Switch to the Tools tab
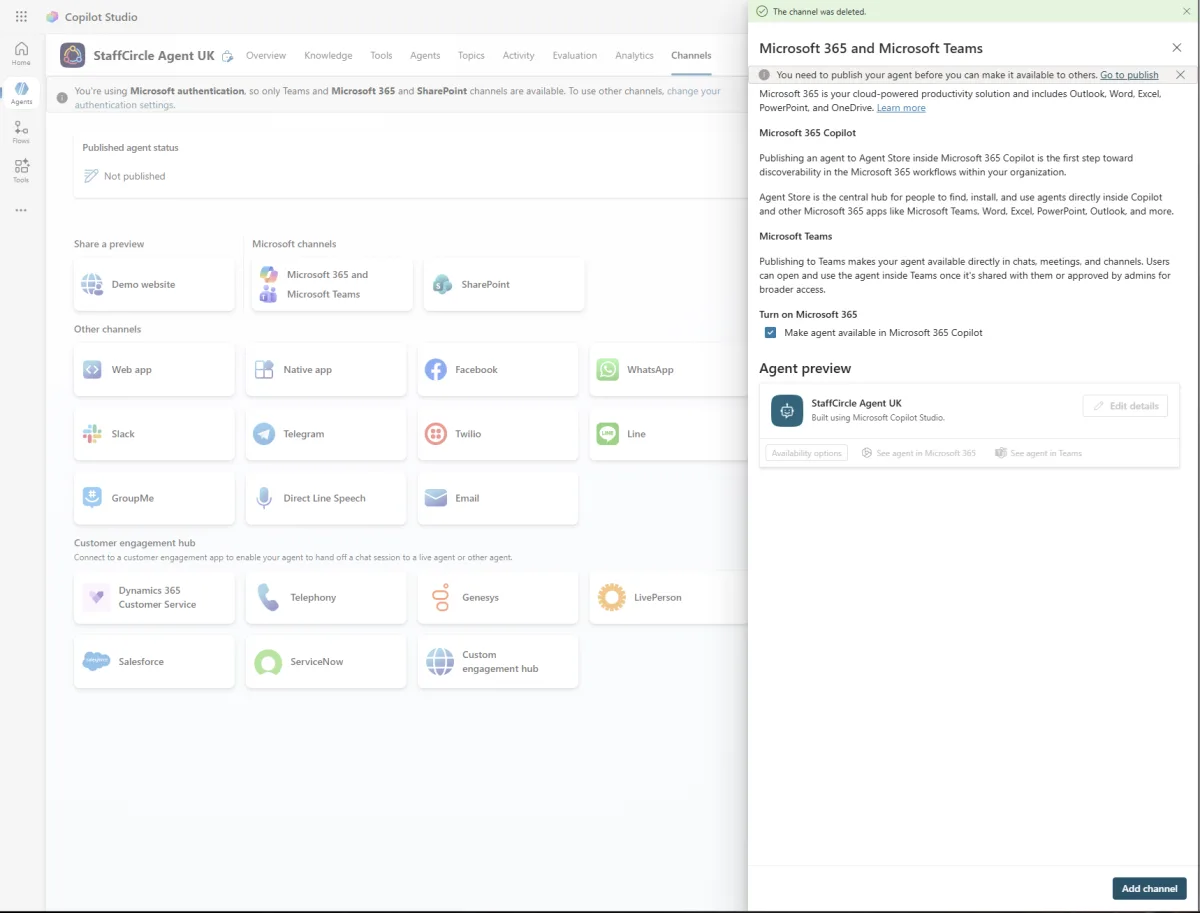The width and height of the screenshot is (1200, 913). [x=381, y=56]
